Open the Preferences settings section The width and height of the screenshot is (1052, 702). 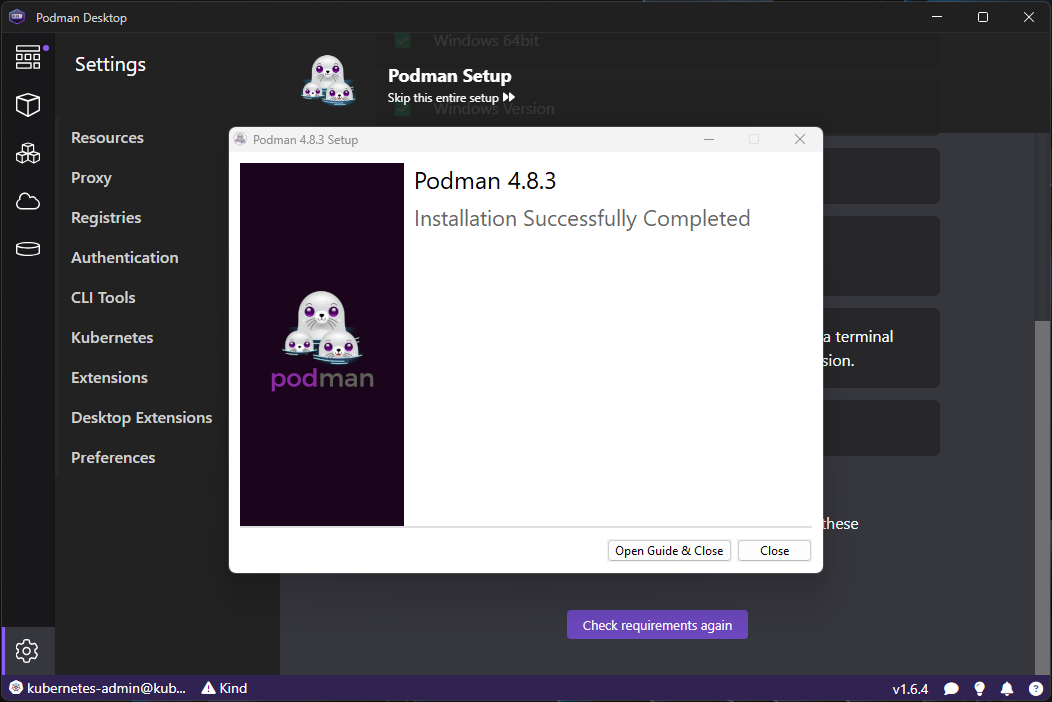click(113, 458)
